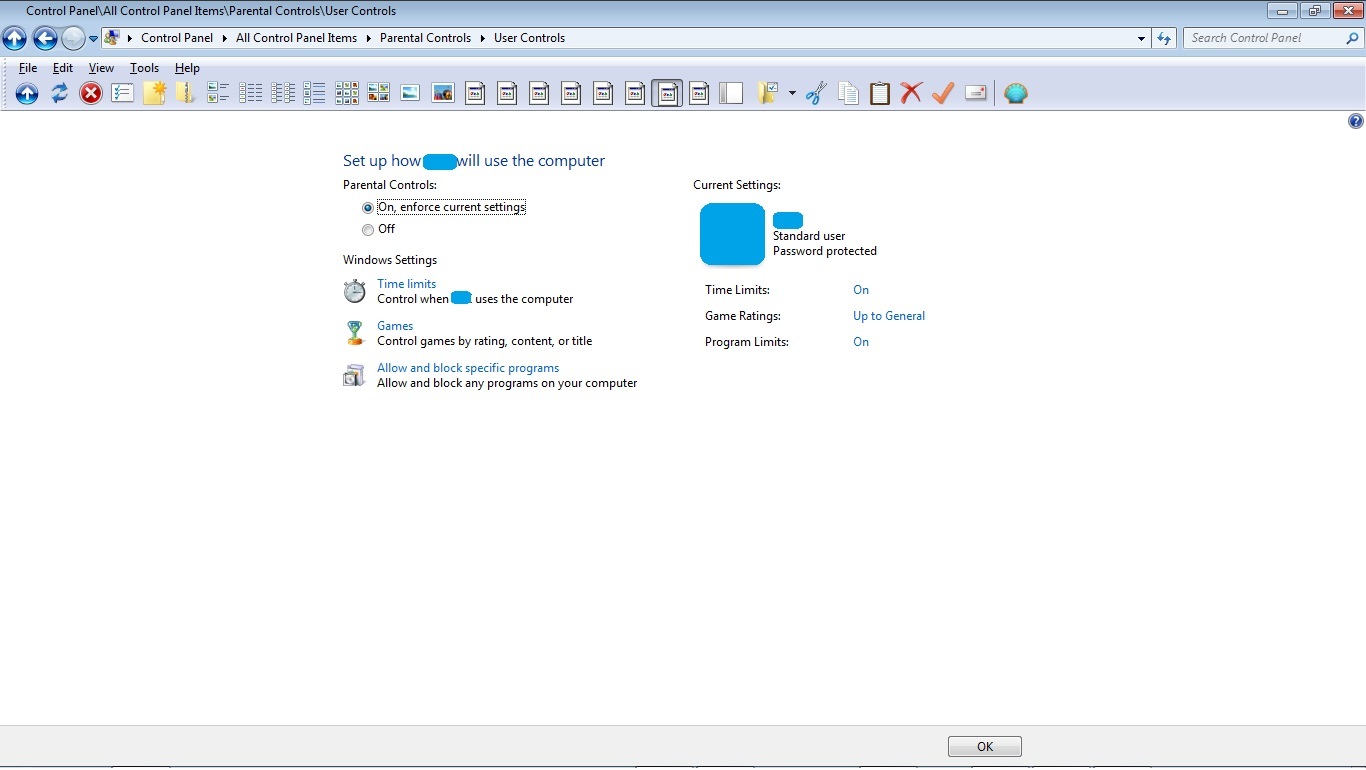Click the Control Panel icon in the address bar

coord(112,38)
